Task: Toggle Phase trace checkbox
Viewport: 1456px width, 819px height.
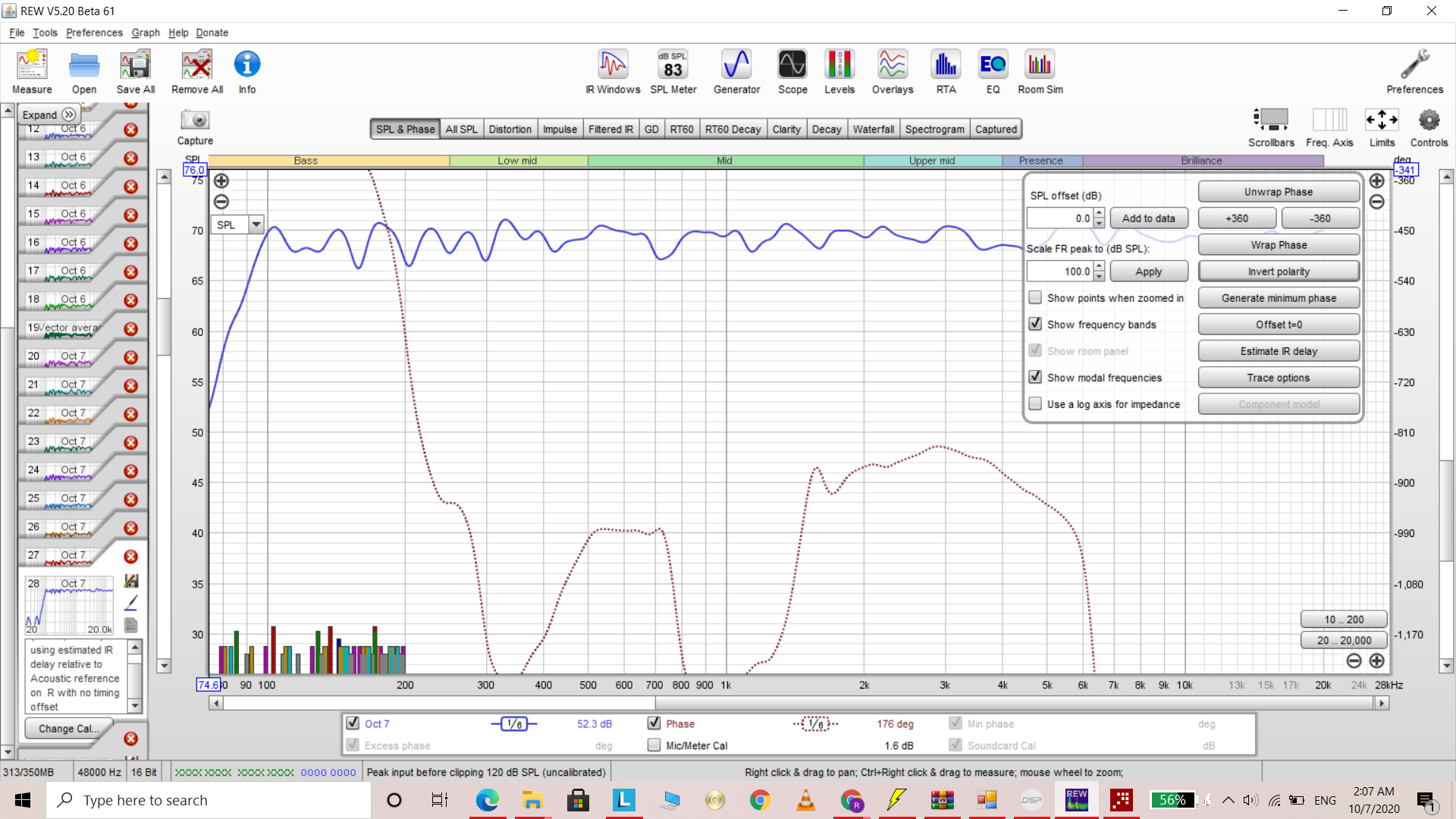Action: [x=654, y=723]
